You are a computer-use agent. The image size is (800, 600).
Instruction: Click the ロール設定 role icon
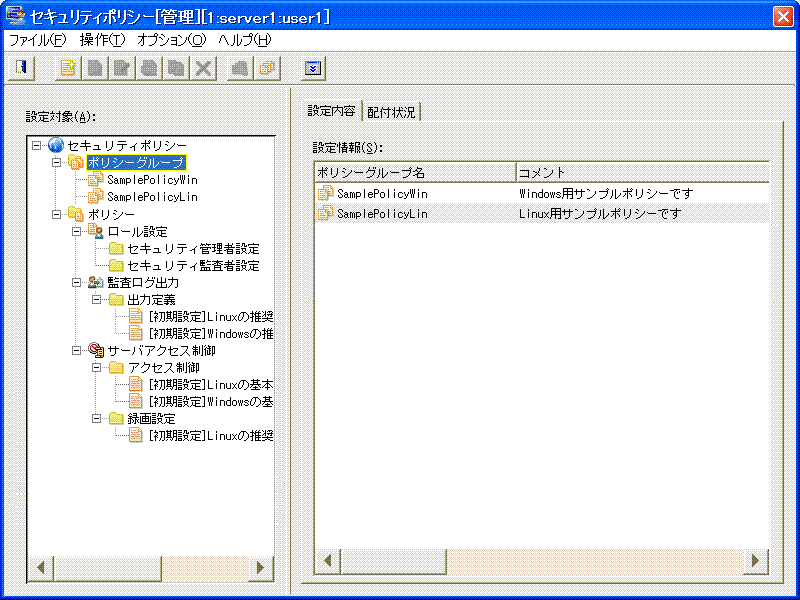(x=95, y=231)
